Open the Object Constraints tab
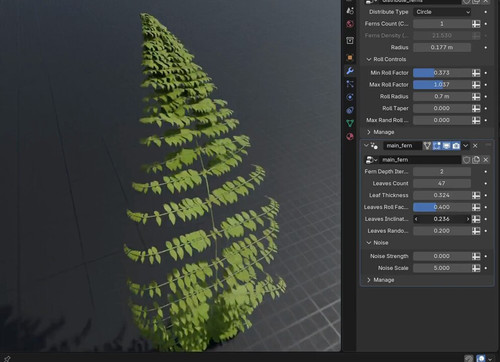Image resolution: width=500 pixels, height=362 pixels. (x=350, y=110)
